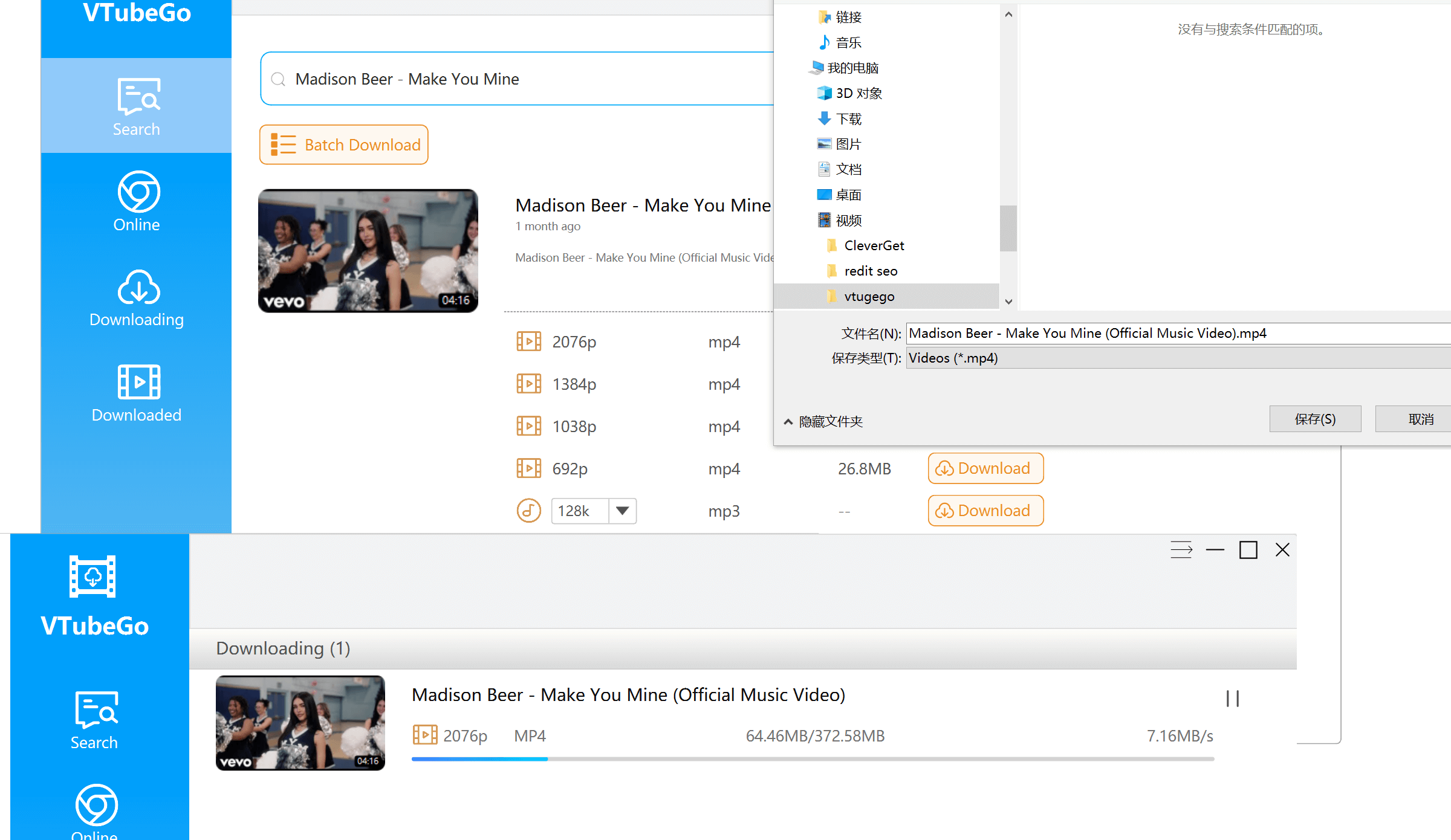Close the lower VTubeGo window
Screen dimensions: 1451x840
point(1282,550)
